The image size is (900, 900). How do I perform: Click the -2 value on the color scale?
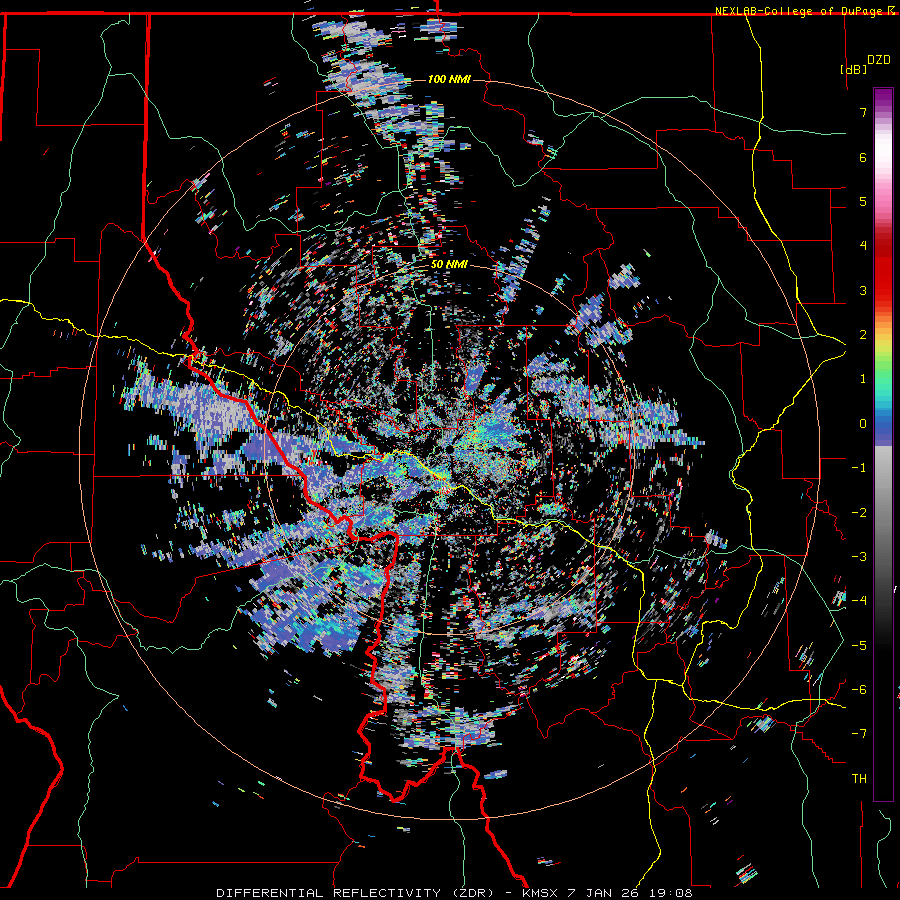click(859, 513)
